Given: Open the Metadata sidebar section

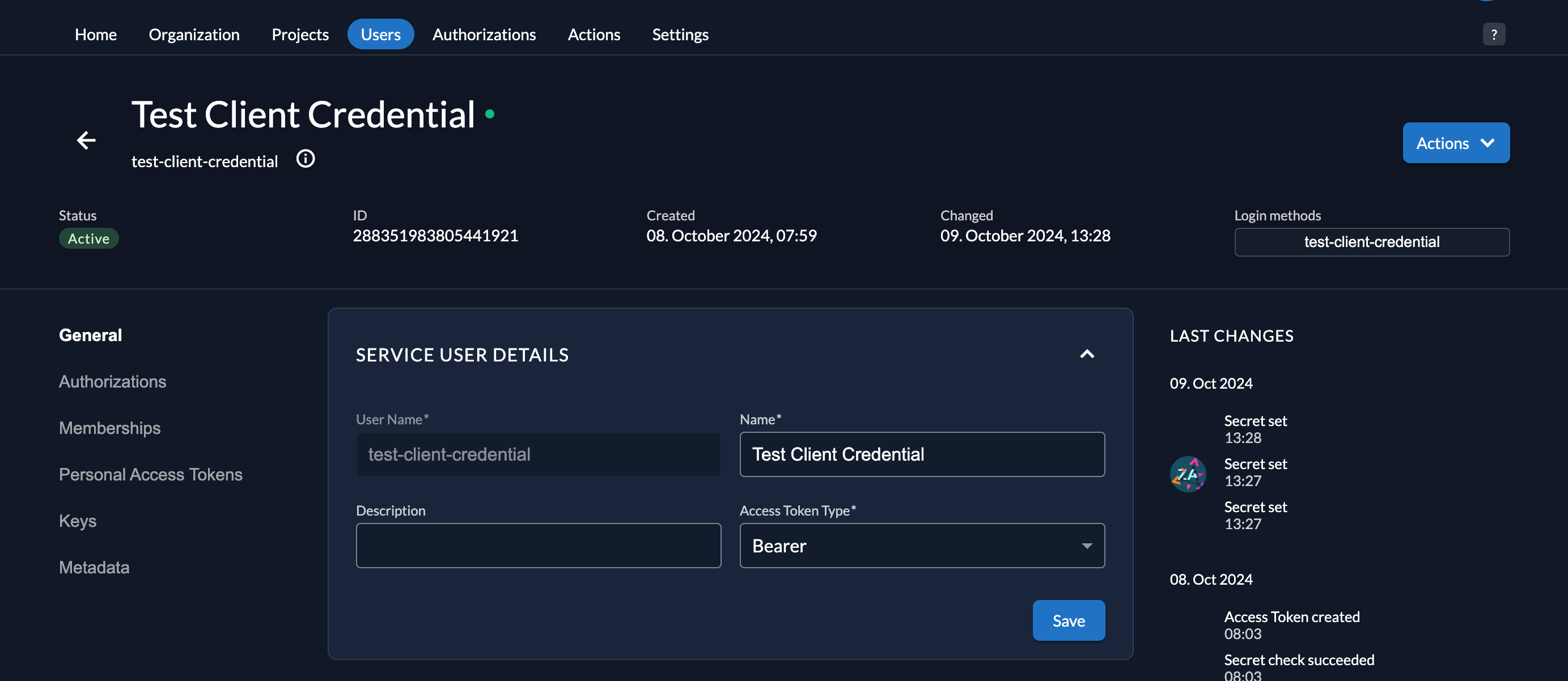Looking at the screenshot, I should click(x=94, y=567).
